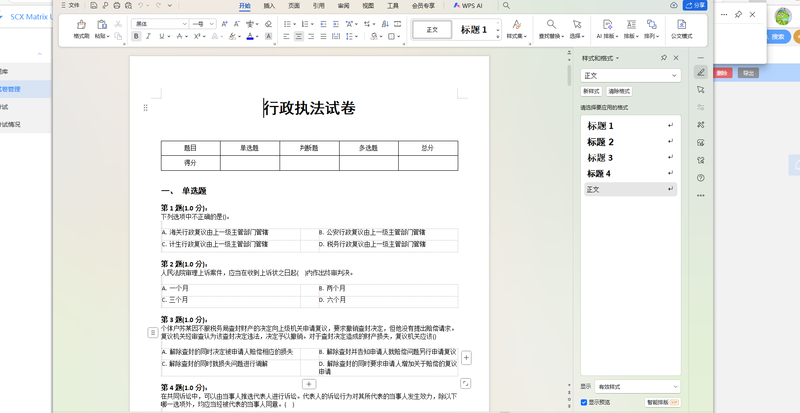
Task: Click the Distributed alignment icon
Action: point(336,36)
